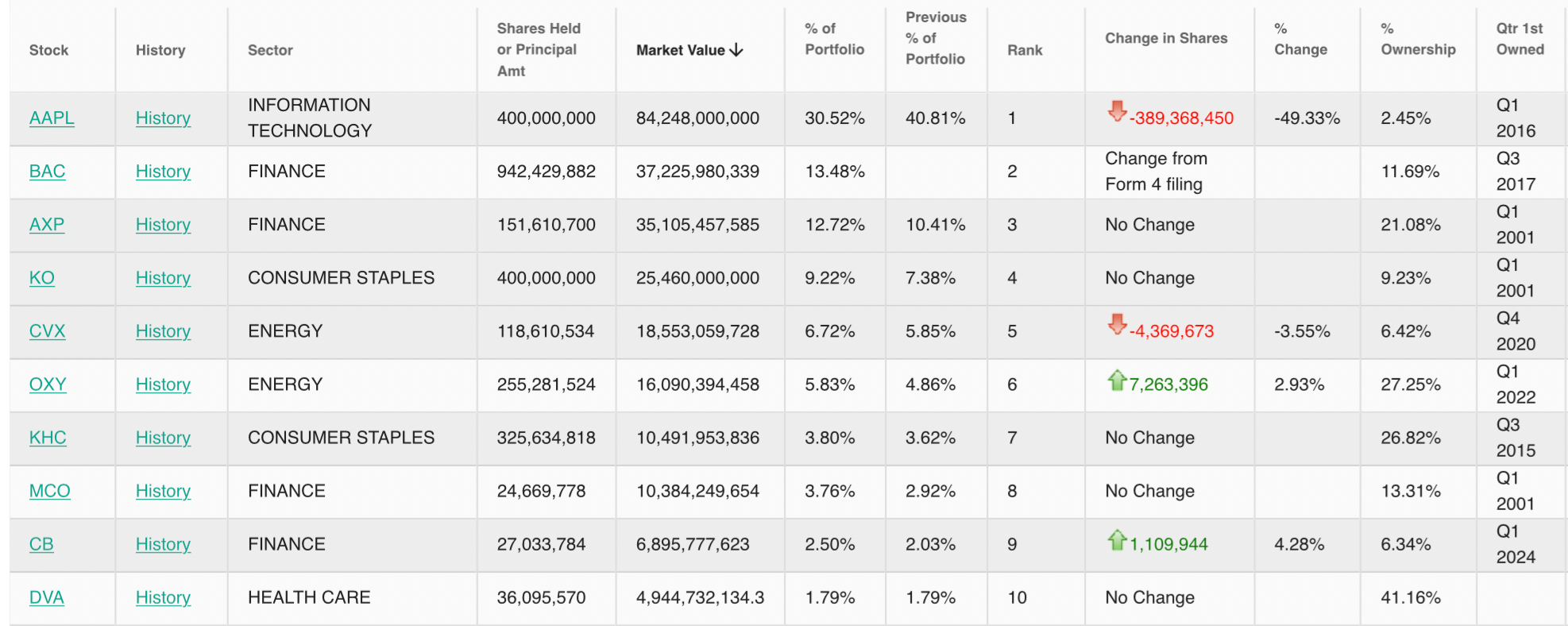Sort by Shares Held column header
1568x626 pixels.
tap(538, 49)
